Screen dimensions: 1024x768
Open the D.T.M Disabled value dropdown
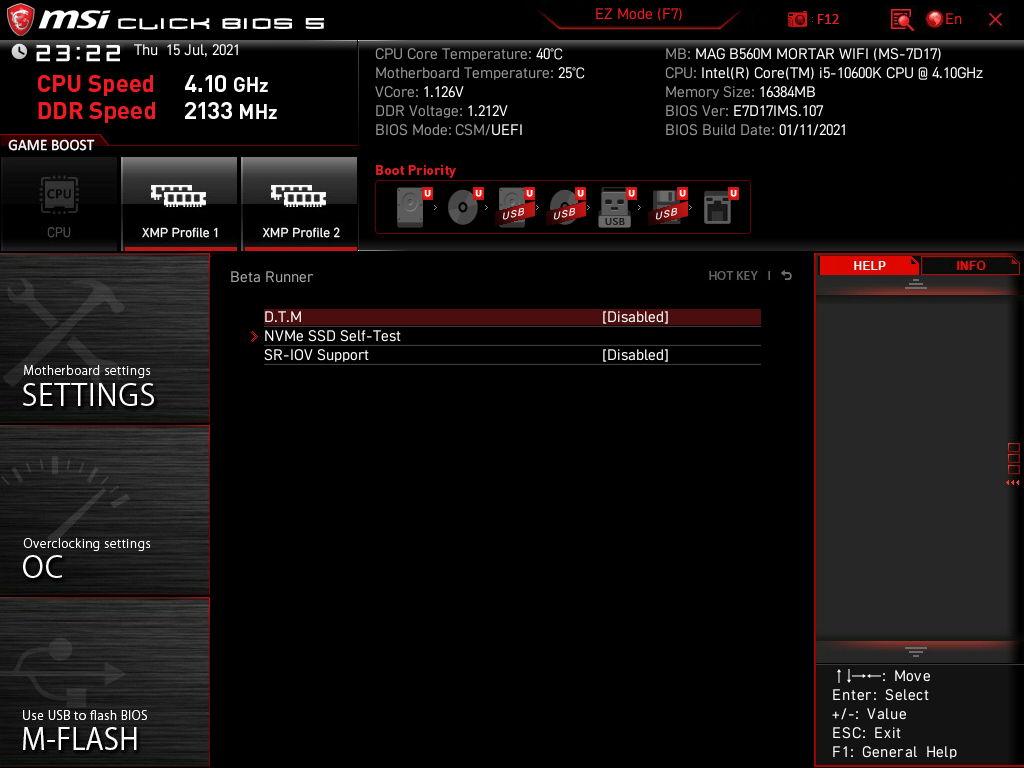(635, 317)
